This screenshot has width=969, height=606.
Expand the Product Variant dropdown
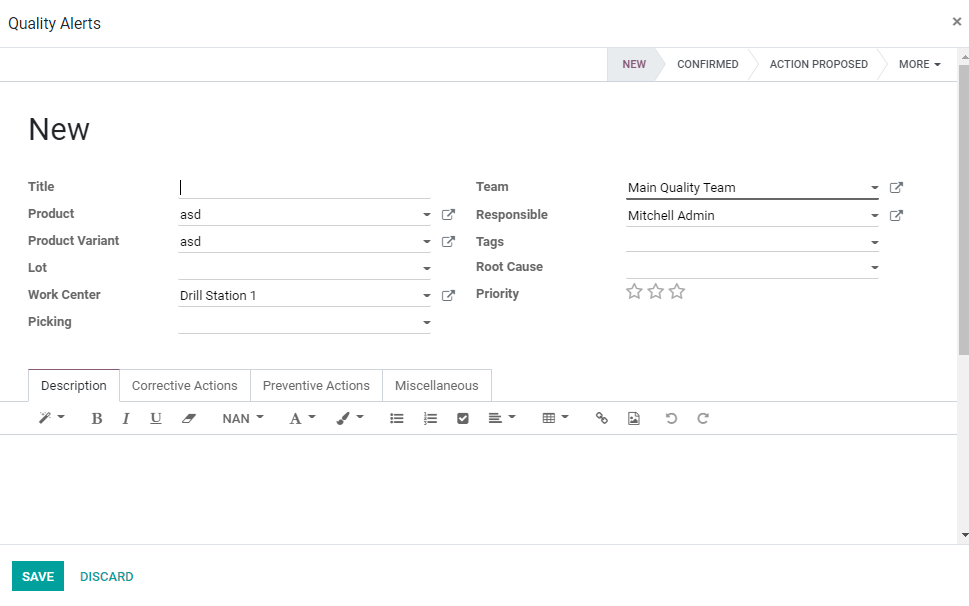point(426,242)
